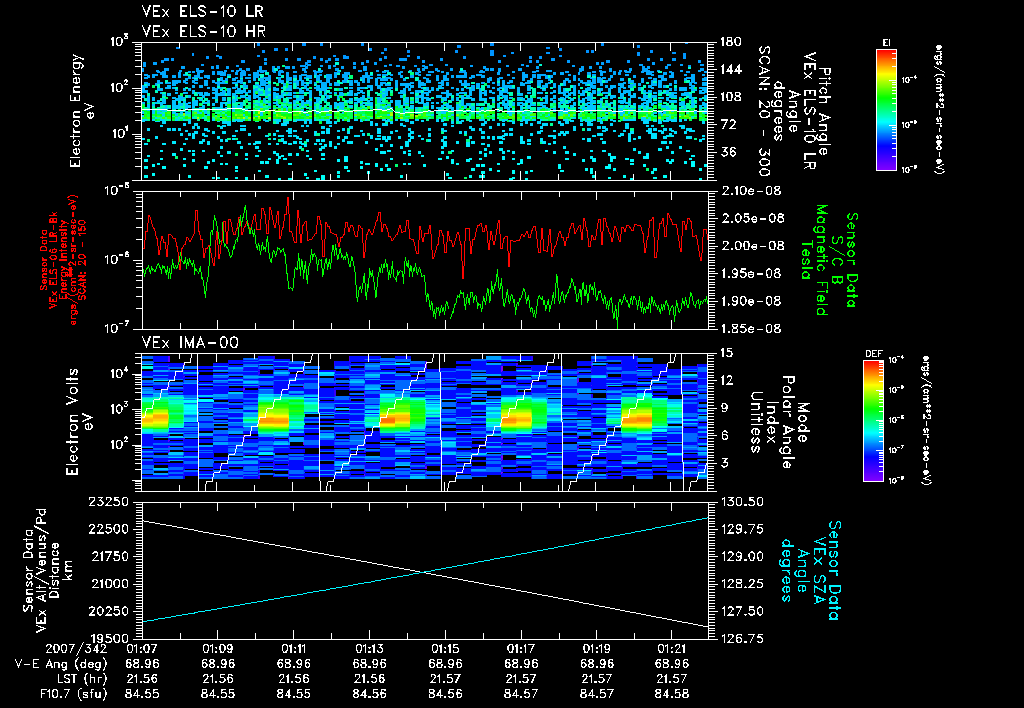Viewport: 1024px width, 708px height.
Task: Click the green 'Magnetic Field Tesla' axis label
Action: point(814,260)
